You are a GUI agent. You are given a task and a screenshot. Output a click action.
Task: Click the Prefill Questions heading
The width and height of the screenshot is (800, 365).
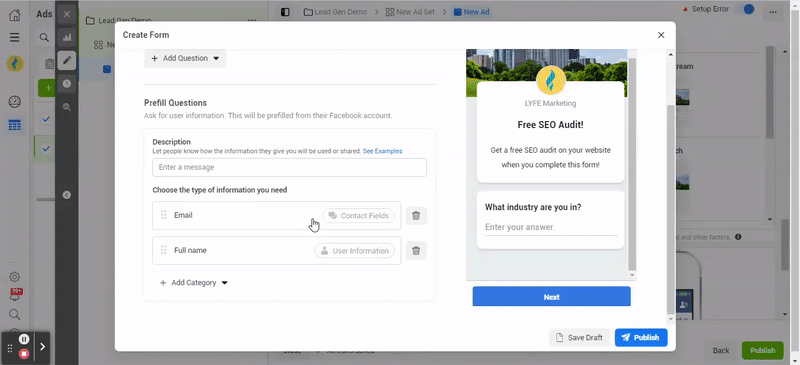(176, 103)
